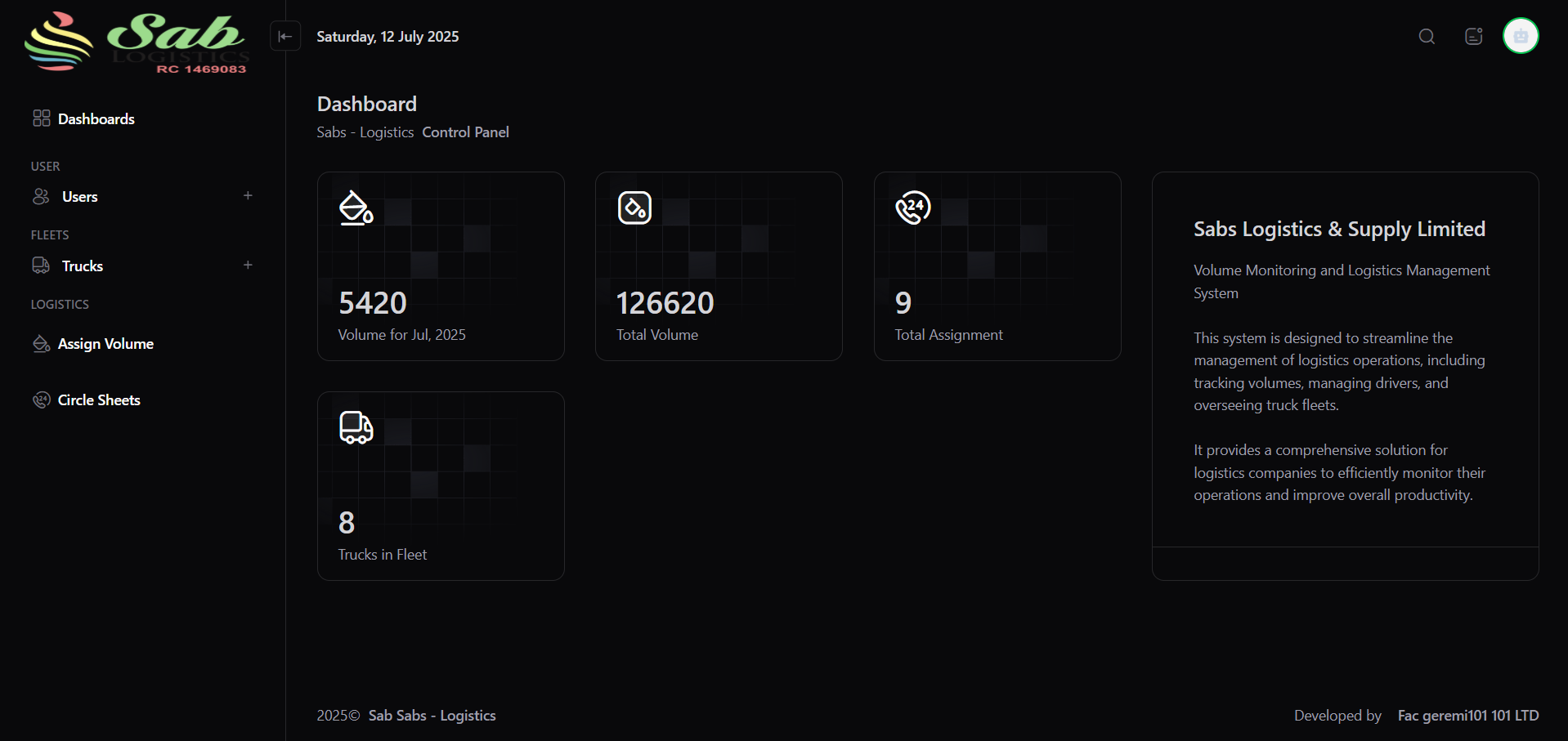The width and height of the screenshot is (1568, 741).
Task: Click the Total Assignment label
Action: pos(948,335)
